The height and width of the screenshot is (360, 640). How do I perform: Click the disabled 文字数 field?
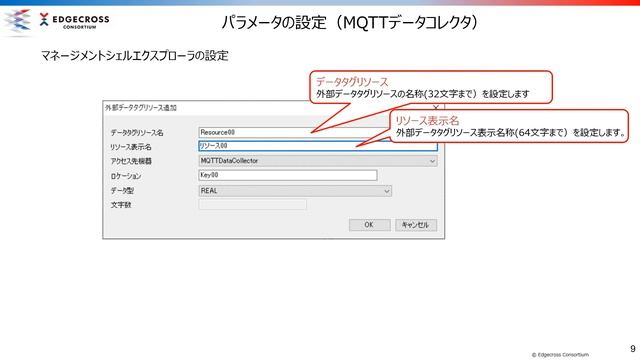[x=252, y=204]
